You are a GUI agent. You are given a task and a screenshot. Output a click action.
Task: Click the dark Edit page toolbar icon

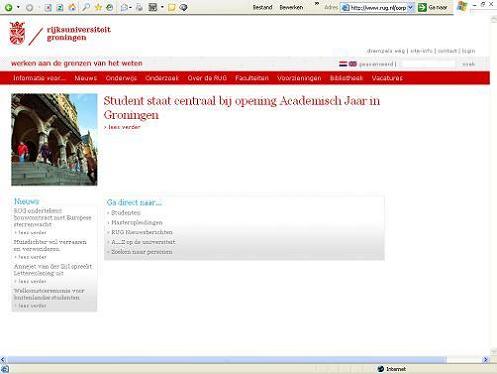tap(153, 7)
